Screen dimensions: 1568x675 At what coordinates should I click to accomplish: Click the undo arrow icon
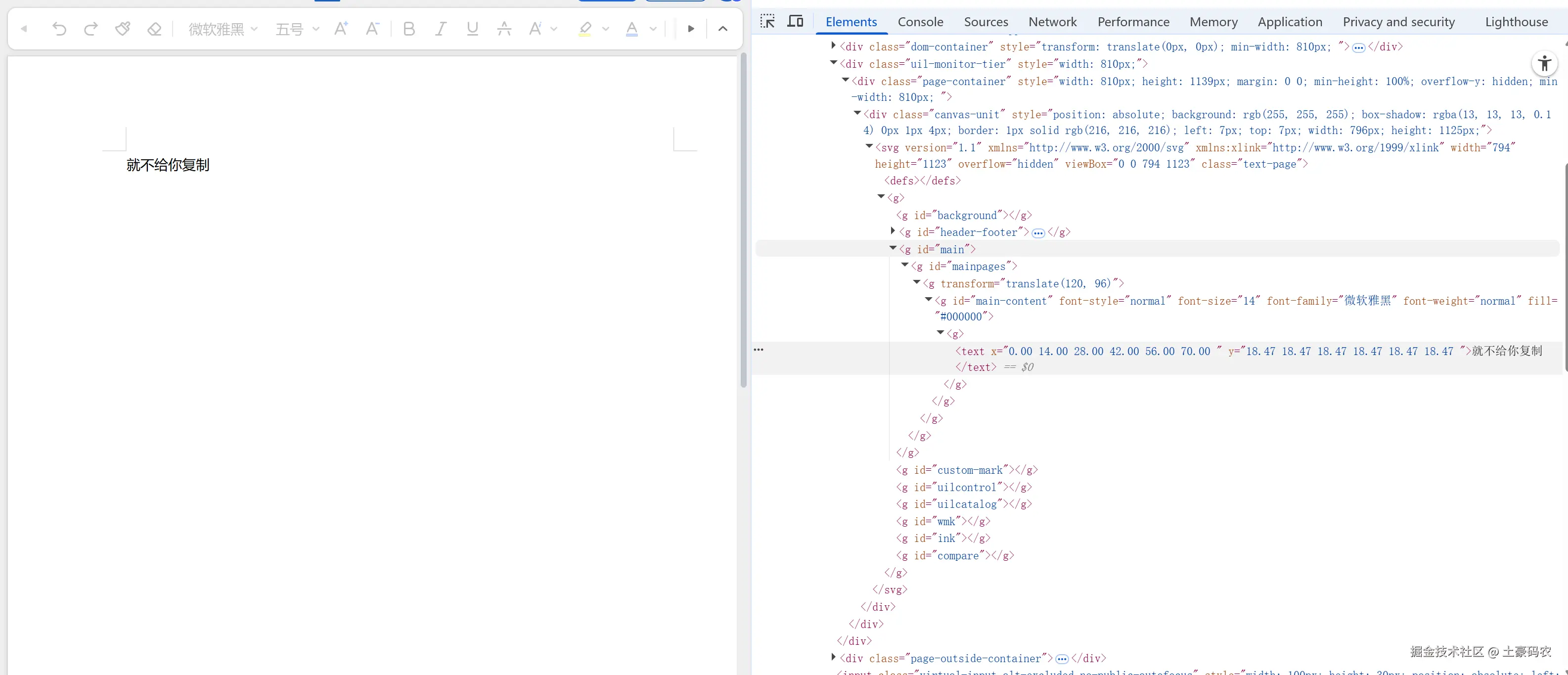(x=59, y=29)
